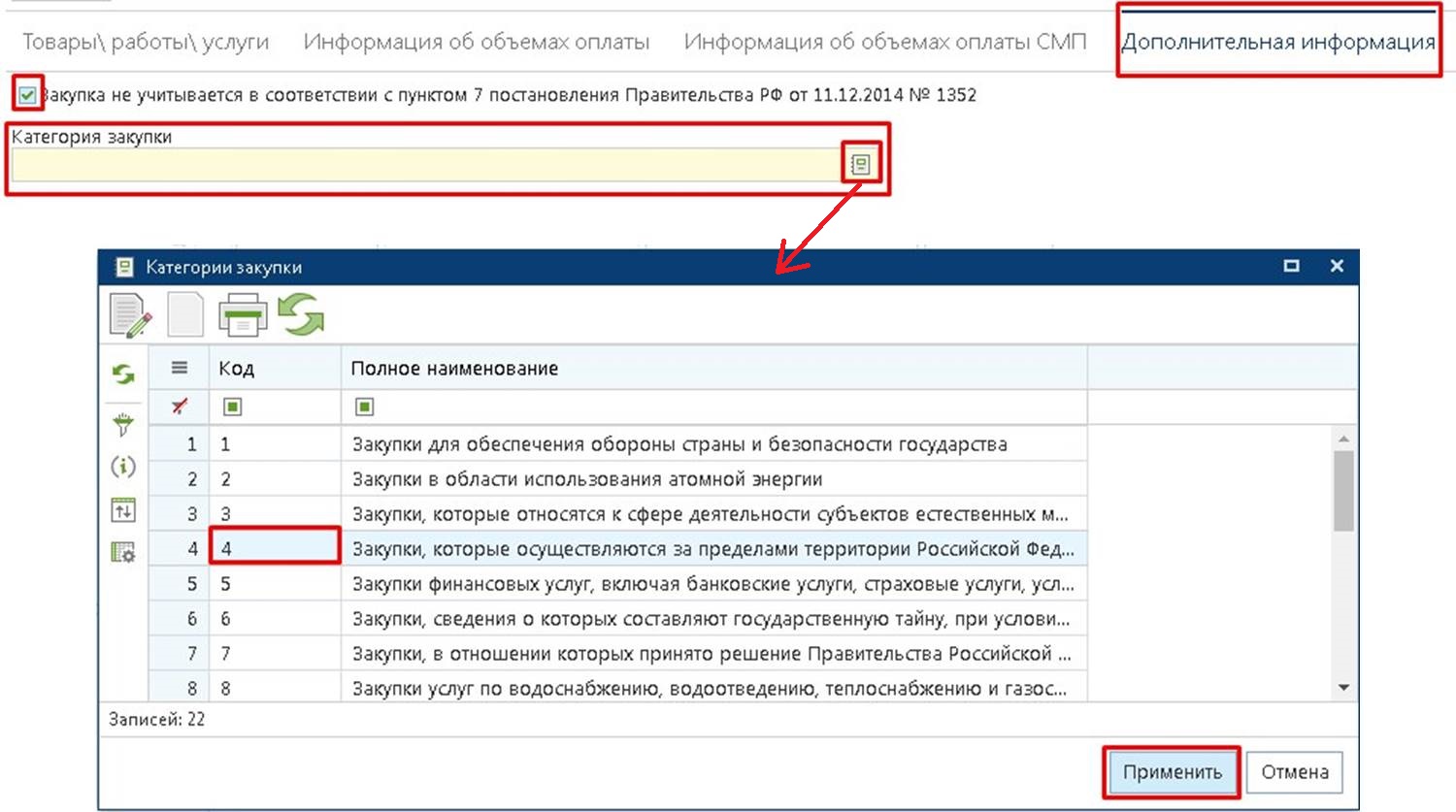Click the scrollbar up arrow

click(x=1343, y=438)
